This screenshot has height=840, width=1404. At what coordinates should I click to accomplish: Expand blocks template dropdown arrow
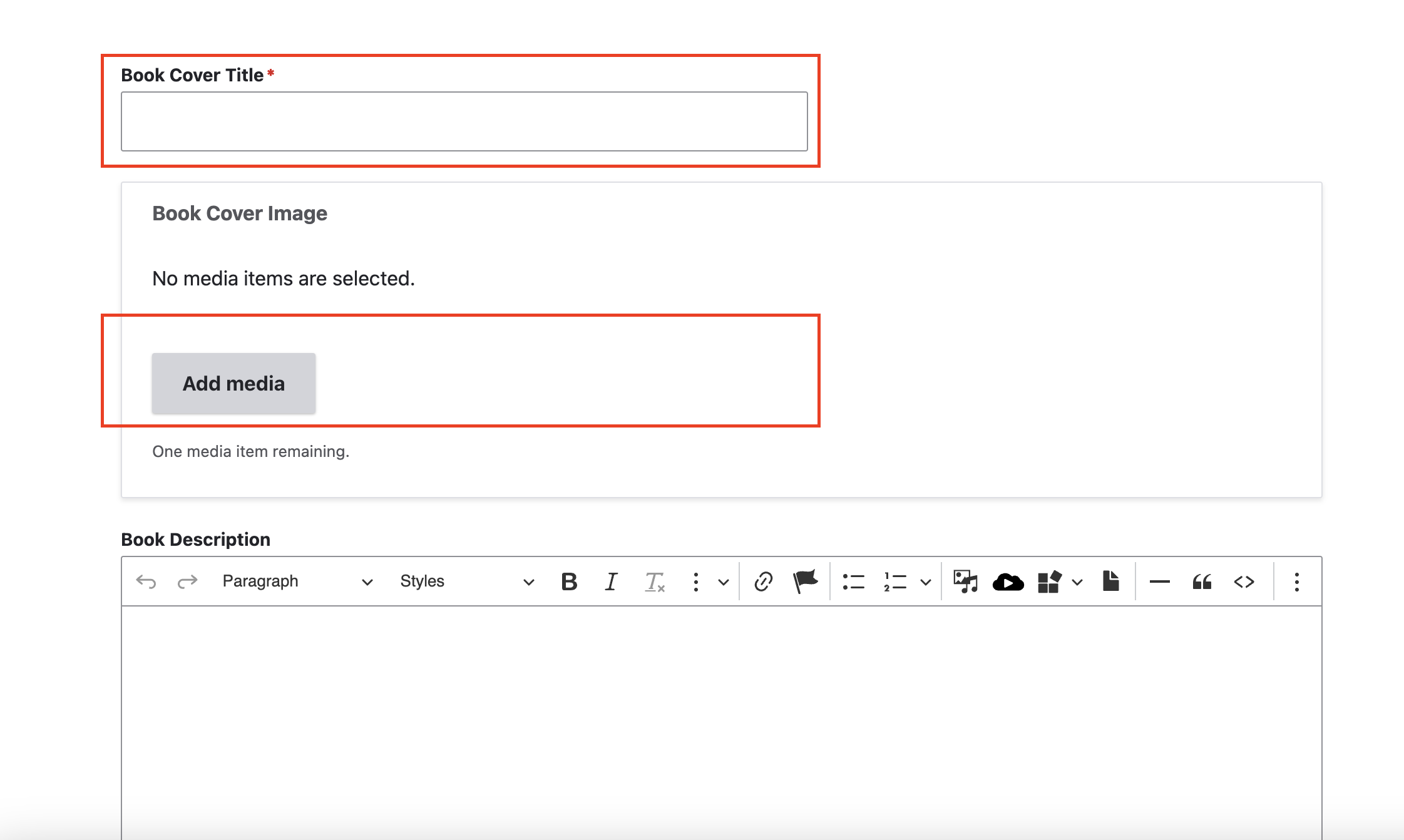[1077, 581]
